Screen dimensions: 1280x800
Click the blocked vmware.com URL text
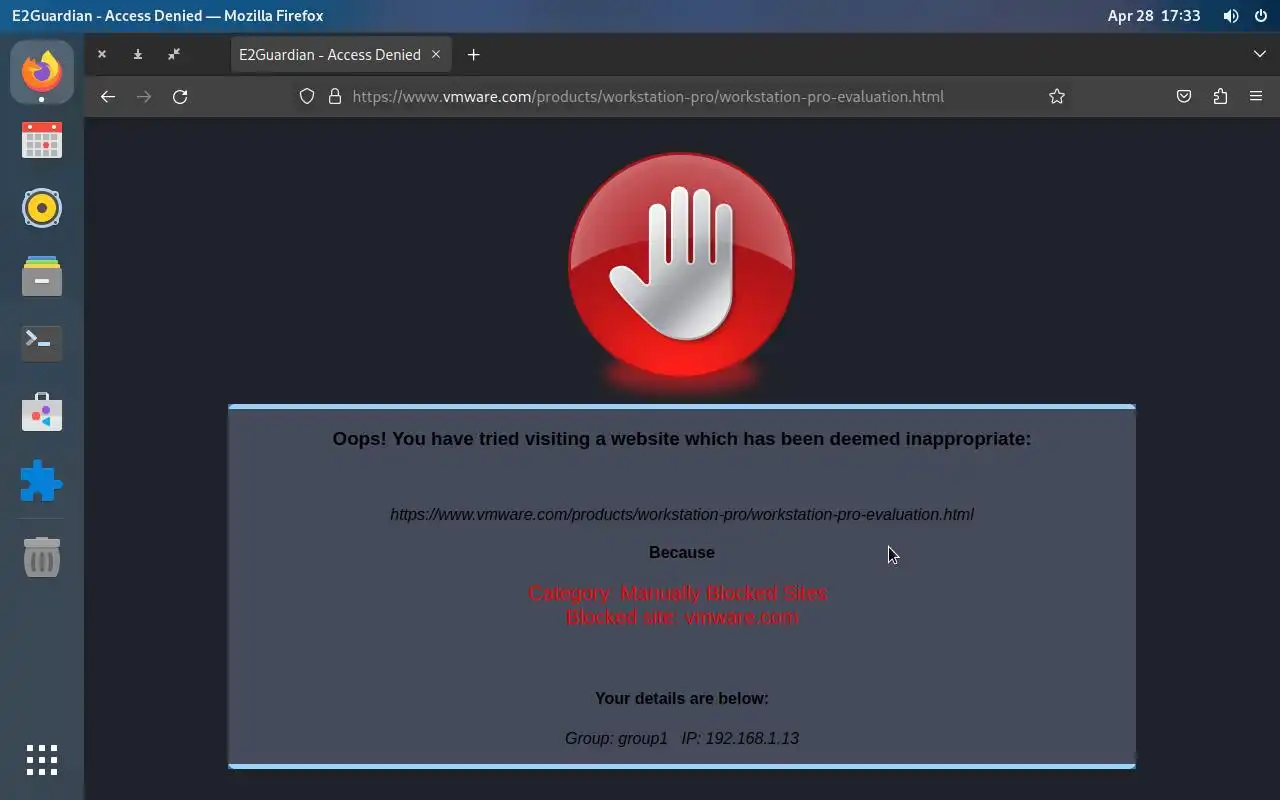[682, 514]
